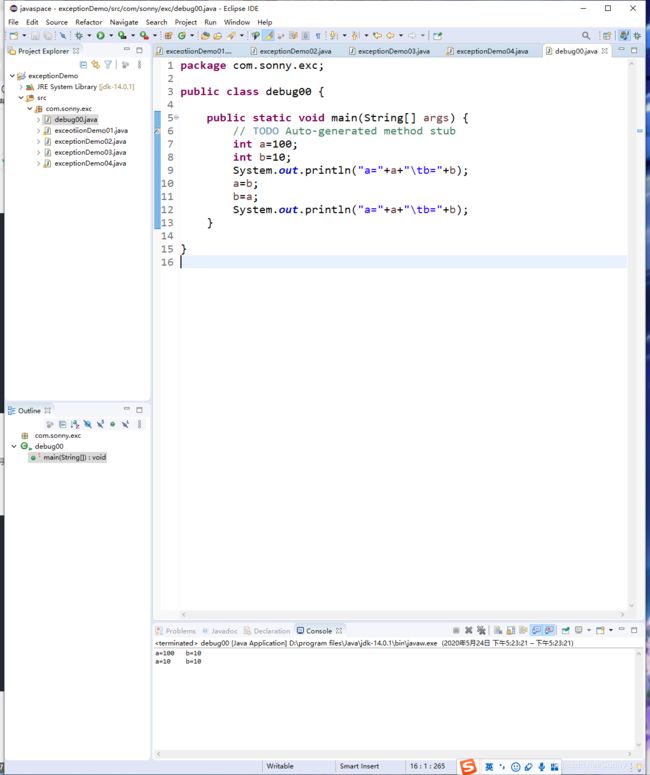Click the Terminate console button
Screen dimensions: 650x775
456,630
